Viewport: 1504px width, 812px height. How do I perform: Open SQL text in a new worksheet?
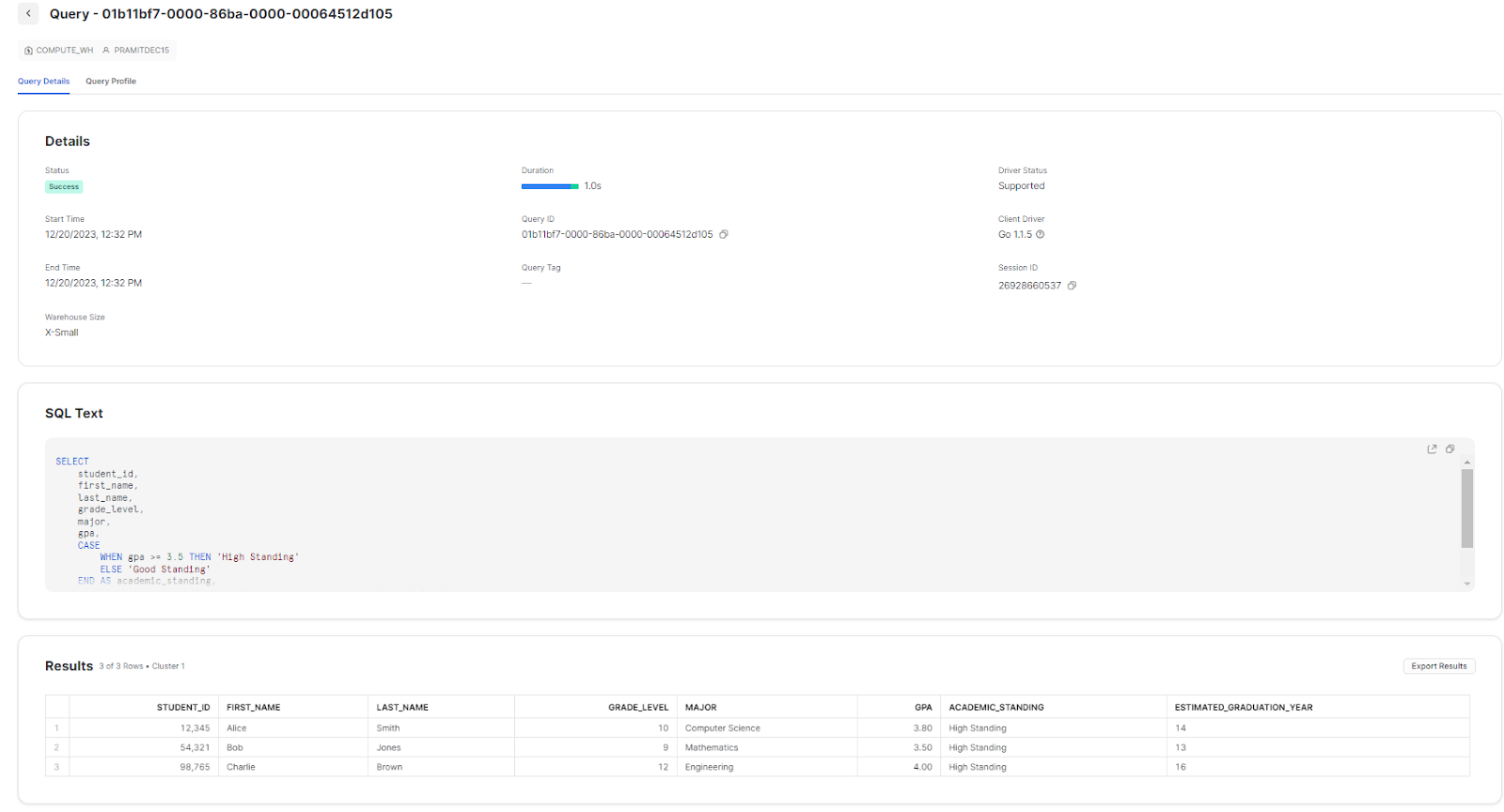pyautogui.click(x=1432, y=449)
